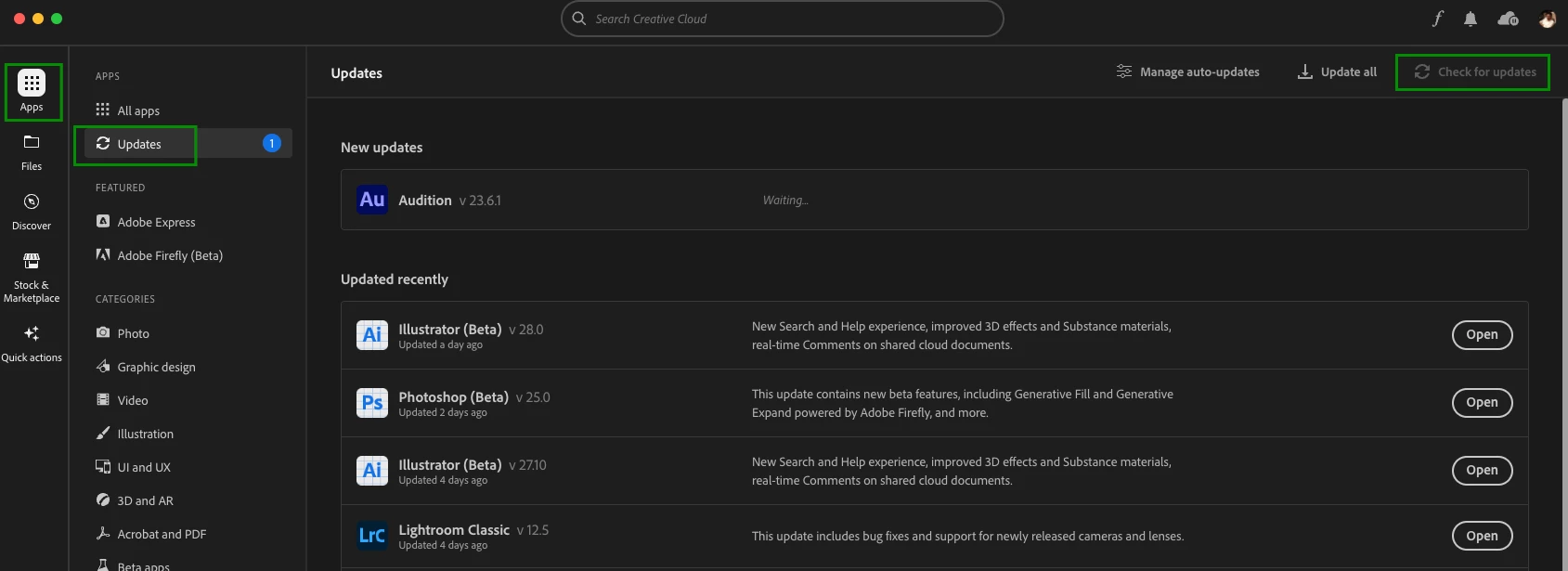This screenshot has width=1568, height=571.
Task: Click 'Updated a day ago' text
Action: (441, 344)
